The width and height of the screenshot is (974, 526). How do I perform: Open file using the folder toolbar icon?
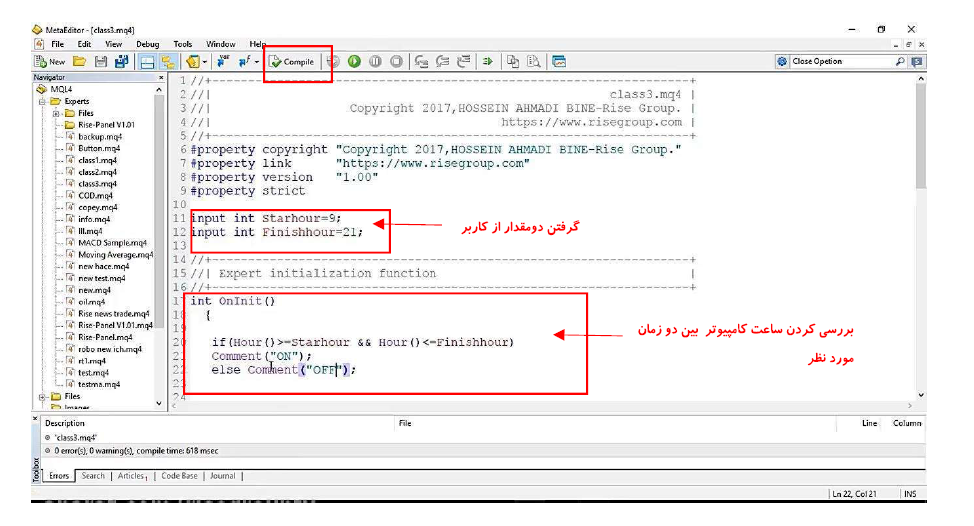[x=80, y=61]
